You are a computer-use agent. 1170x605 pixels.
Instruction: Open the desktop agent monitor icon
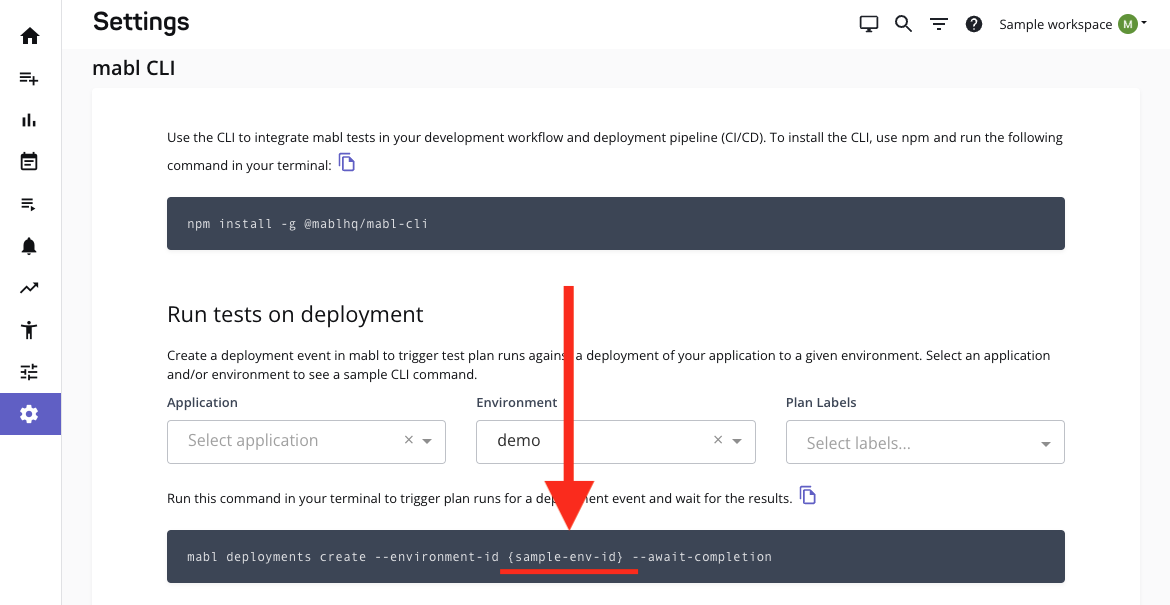(868, 23)
